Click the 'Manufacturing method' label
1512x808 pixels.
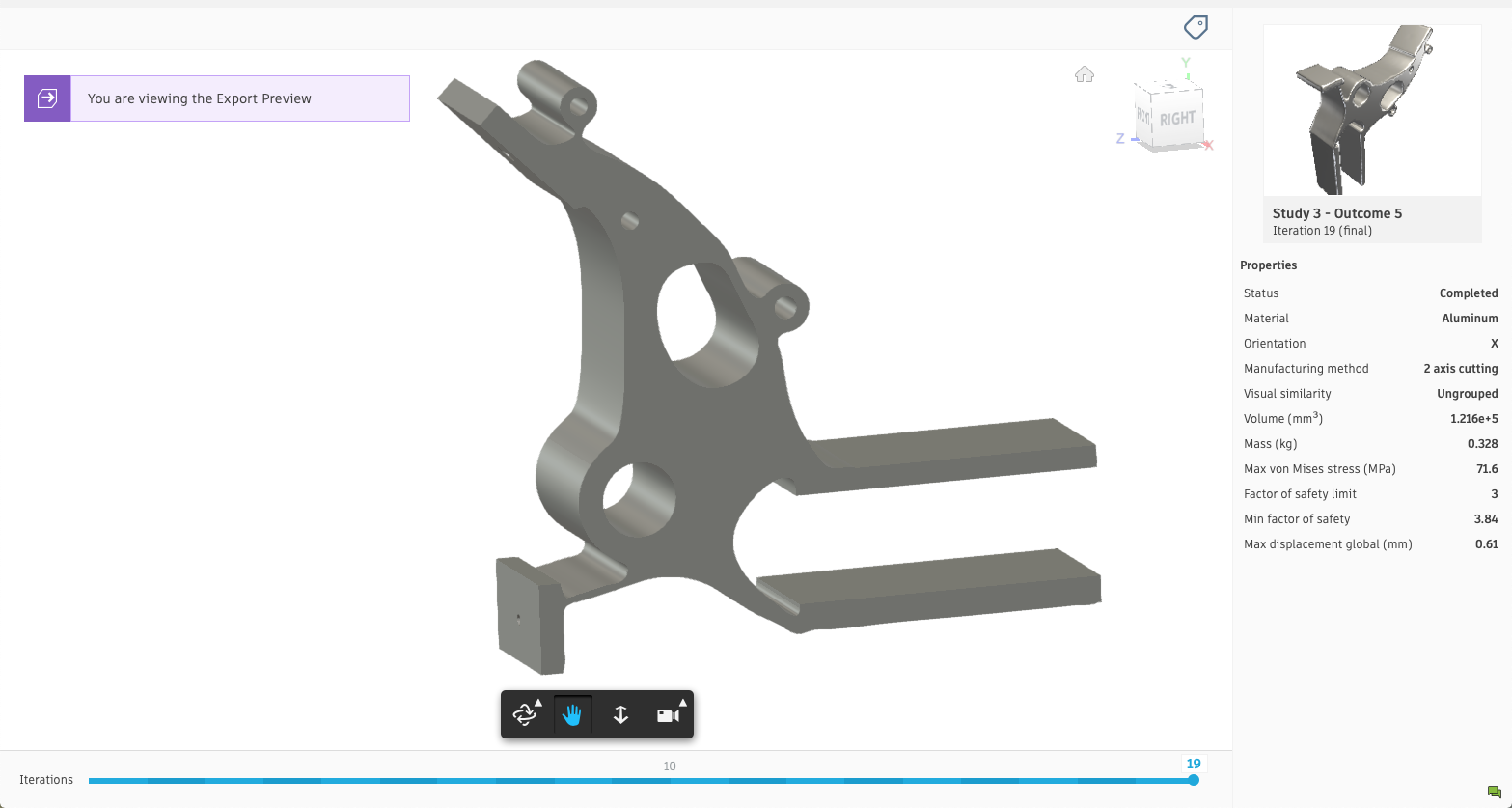(x=1306, y=369)
